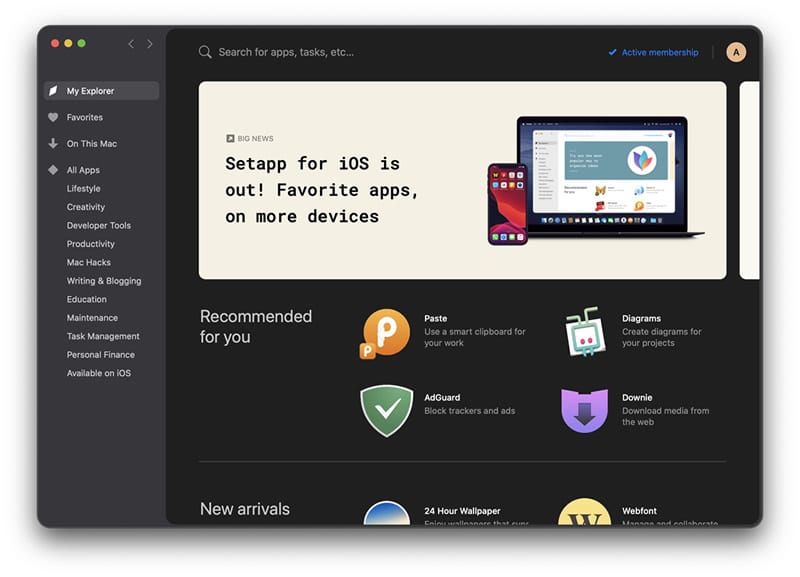Viewport: 800px width, 577px height.
Task: Click 'Download media from the web' description
Action: point(665,416)
